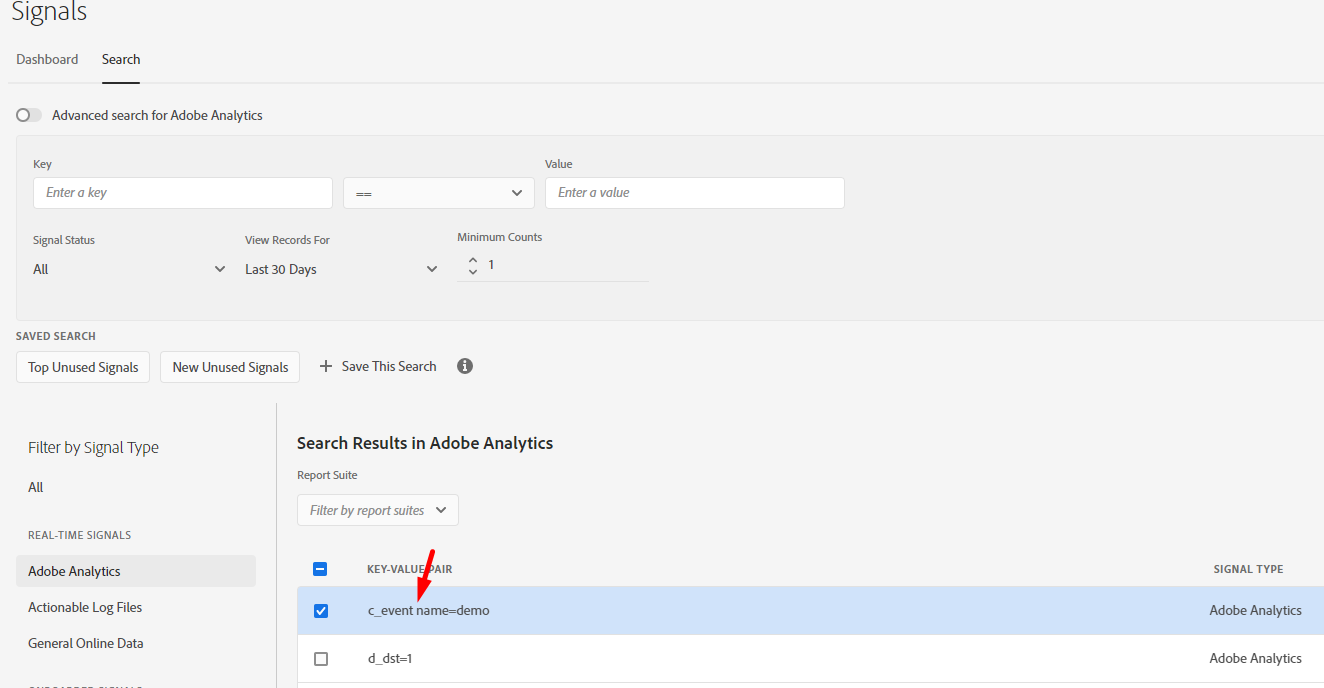Uncheck the c_event name=demo row checkbox
This screenshot has width=1324, height=688.
pos(321,610)
